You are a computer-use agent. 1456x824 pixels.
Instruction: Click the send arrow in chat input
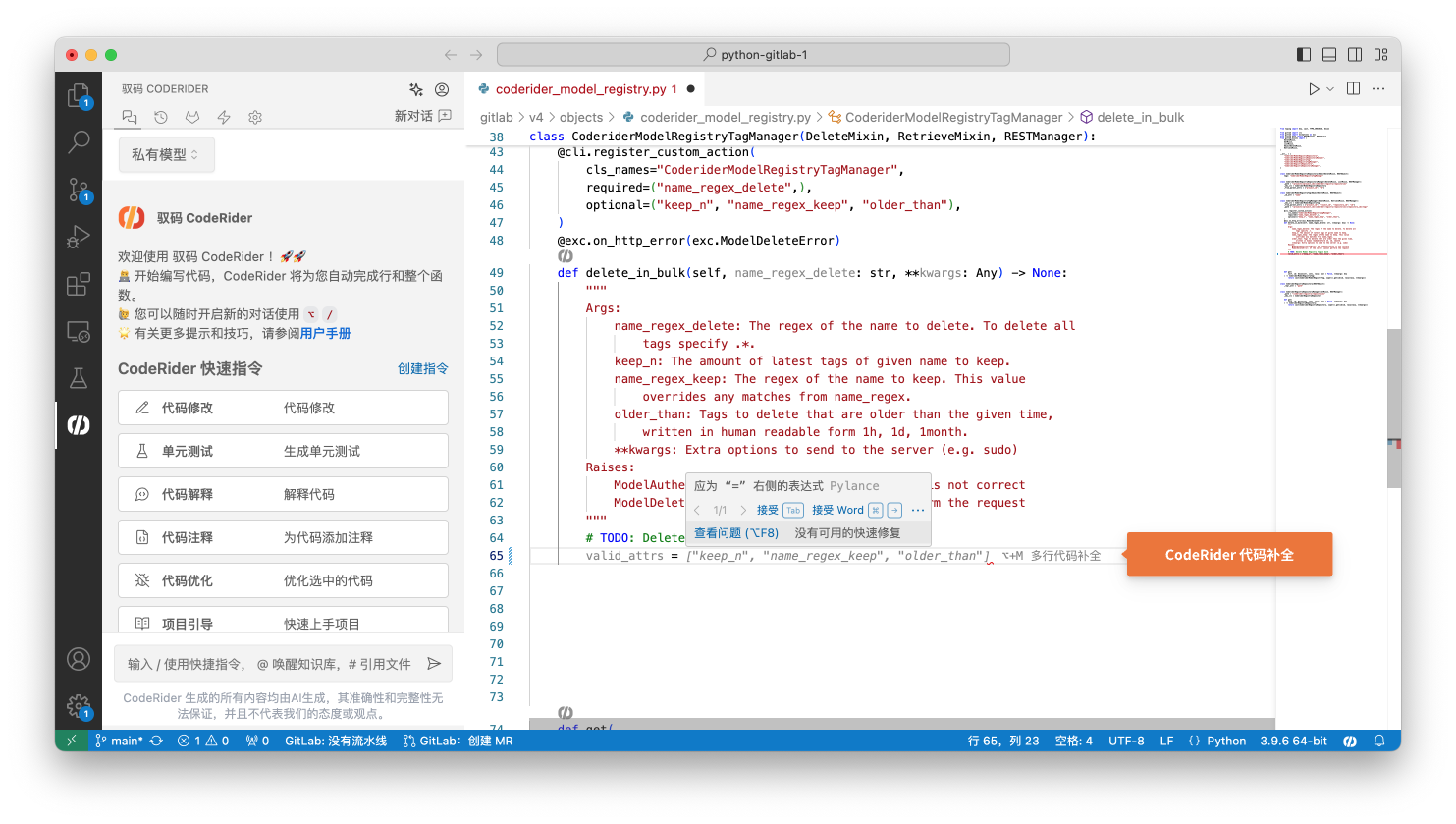point(434,664)
